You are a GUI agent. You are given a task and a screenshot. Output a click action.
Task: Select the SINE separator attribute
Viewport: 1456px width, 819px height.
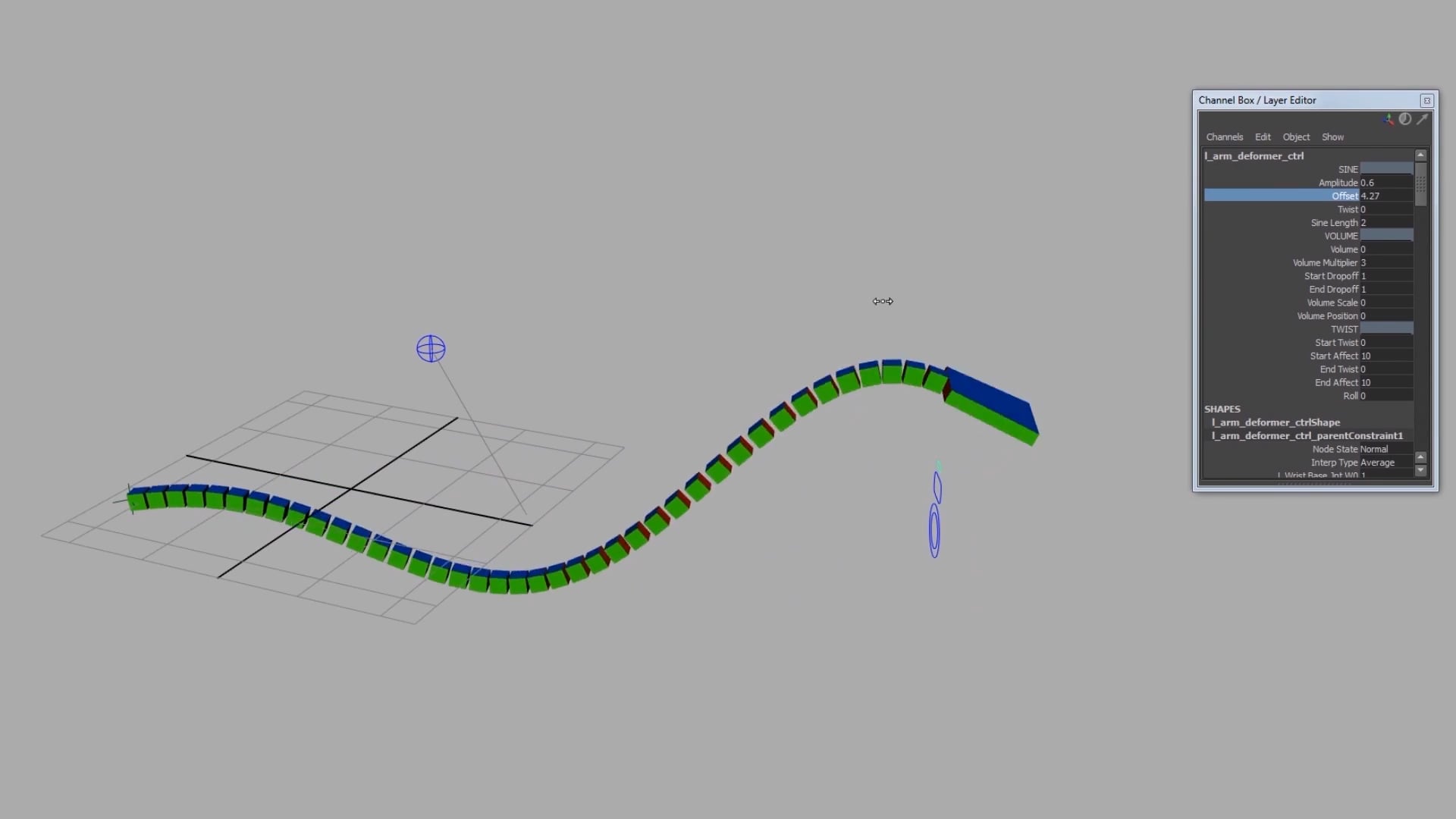1348,170
